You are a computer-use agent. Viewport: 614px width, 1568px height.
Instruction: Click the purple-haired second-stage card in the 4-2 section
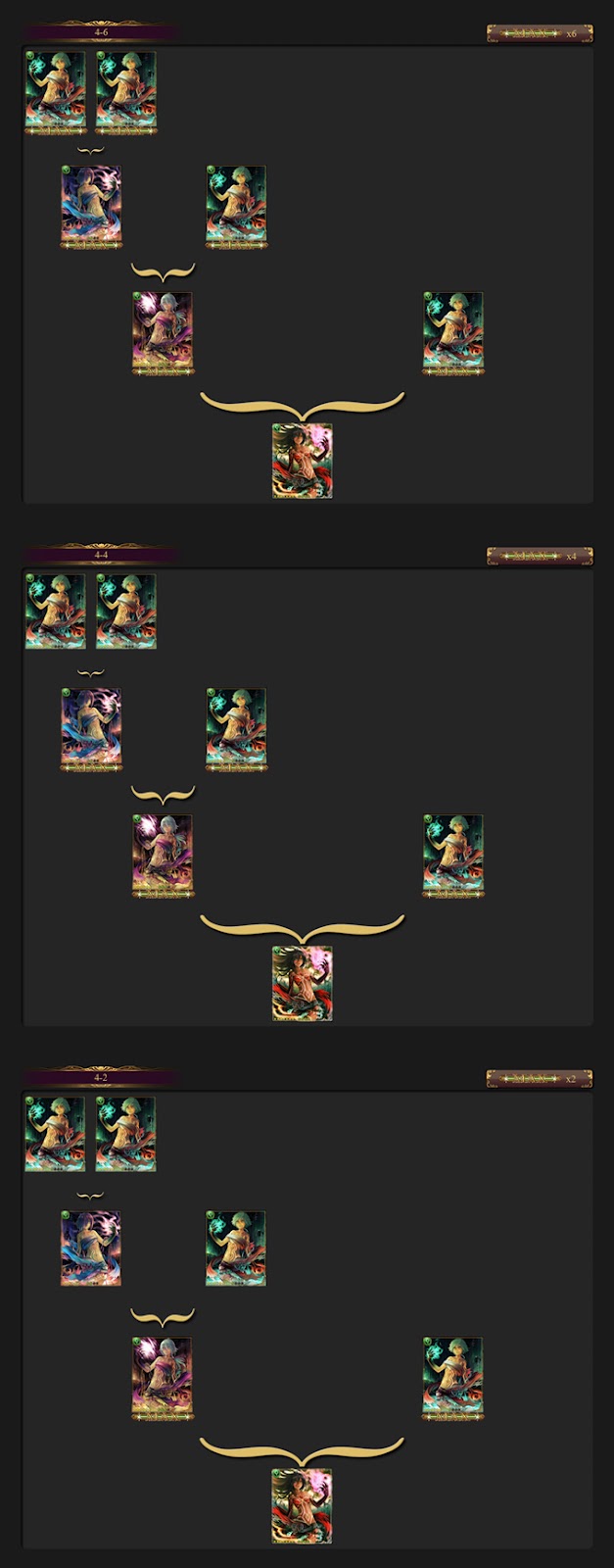click(91, 1249)
